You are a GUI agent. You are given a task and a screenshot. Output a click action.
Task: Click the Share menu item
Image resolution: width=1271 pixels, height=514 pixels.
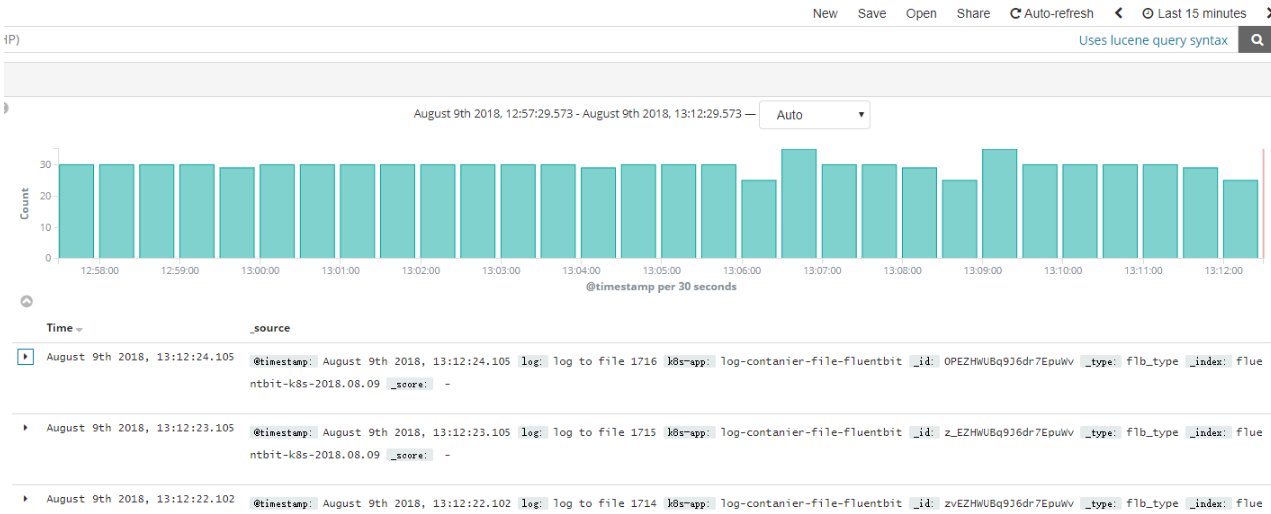click(x=973, y=13)
